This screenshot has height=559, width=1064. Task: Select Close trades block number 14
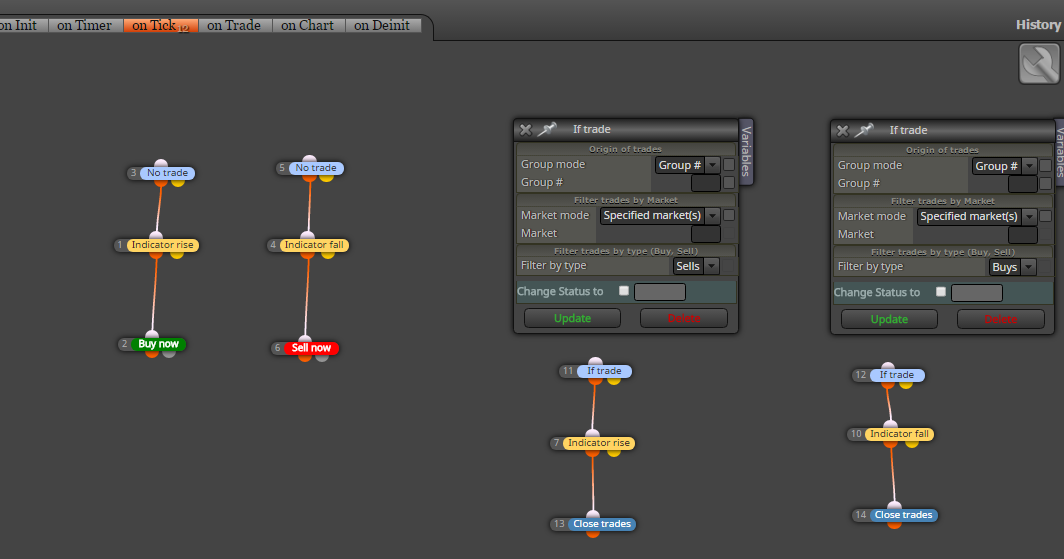(903, 515)
